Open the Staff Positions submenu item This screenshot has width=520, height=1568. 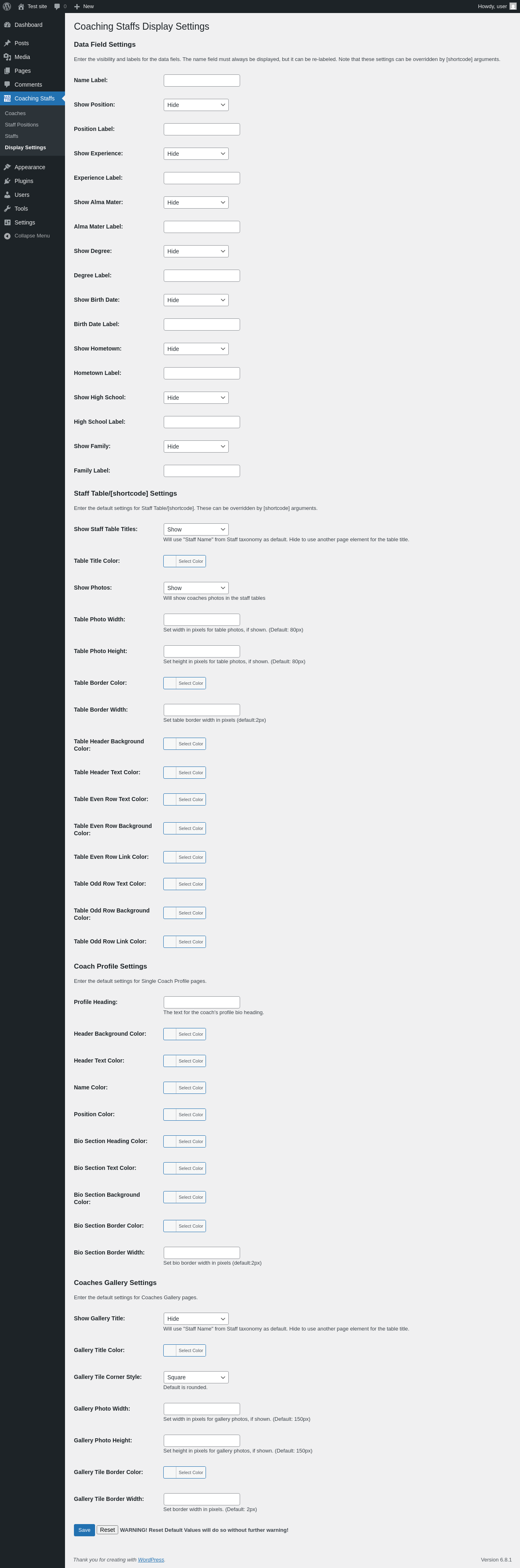(x=21, y=125)
